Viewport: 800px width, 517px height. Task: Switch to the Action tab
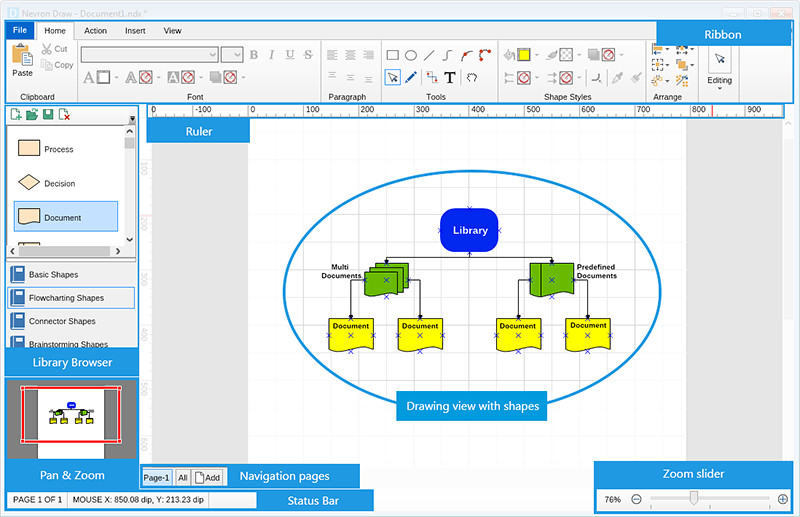coord(95,31)
